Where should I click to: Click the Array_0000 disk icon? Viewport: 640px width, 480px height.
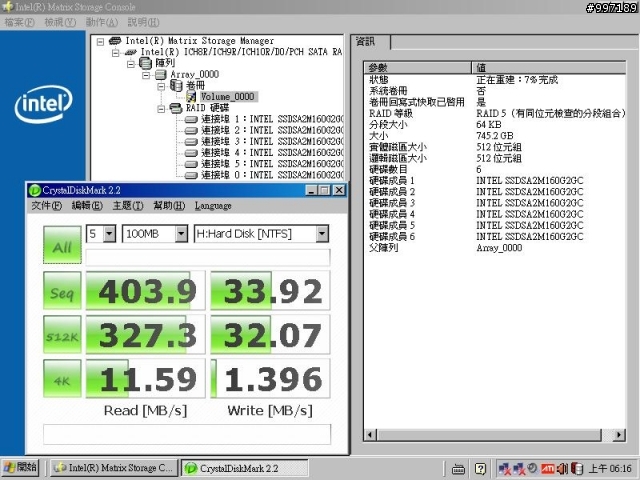(x=160, y=74)
